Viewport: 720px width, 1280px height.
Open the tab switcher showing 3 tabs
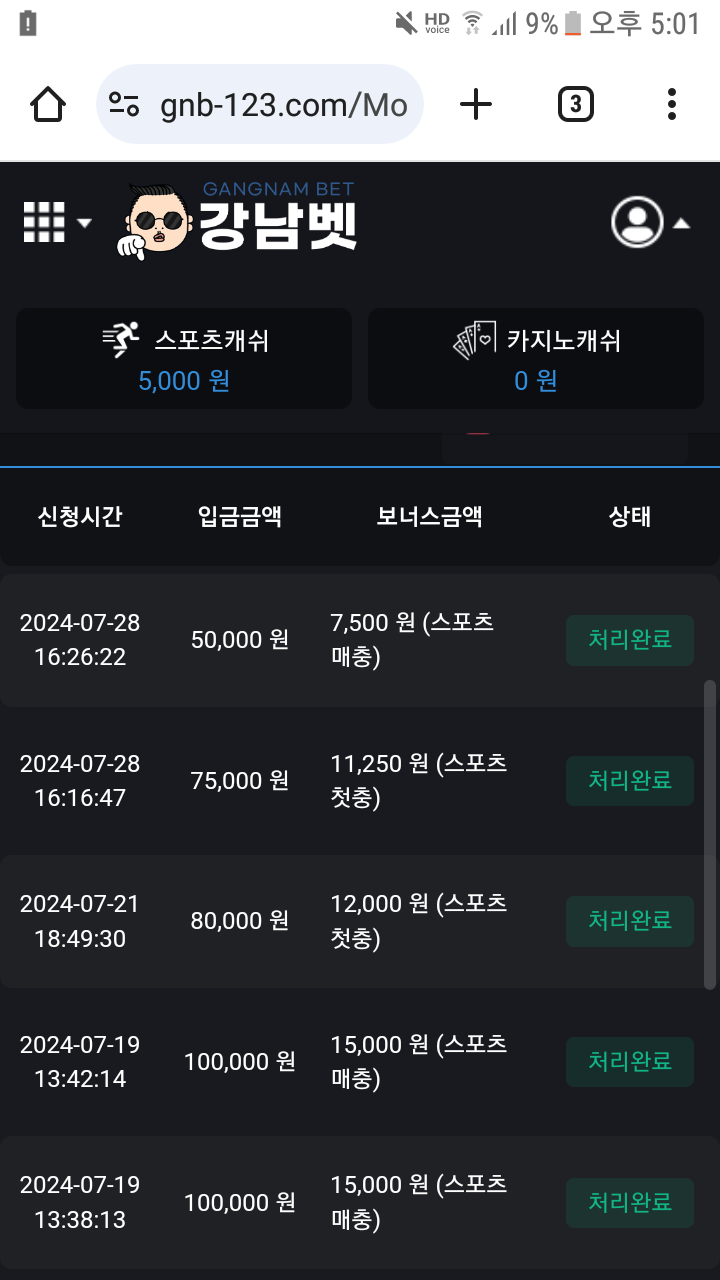click(575, 104)
